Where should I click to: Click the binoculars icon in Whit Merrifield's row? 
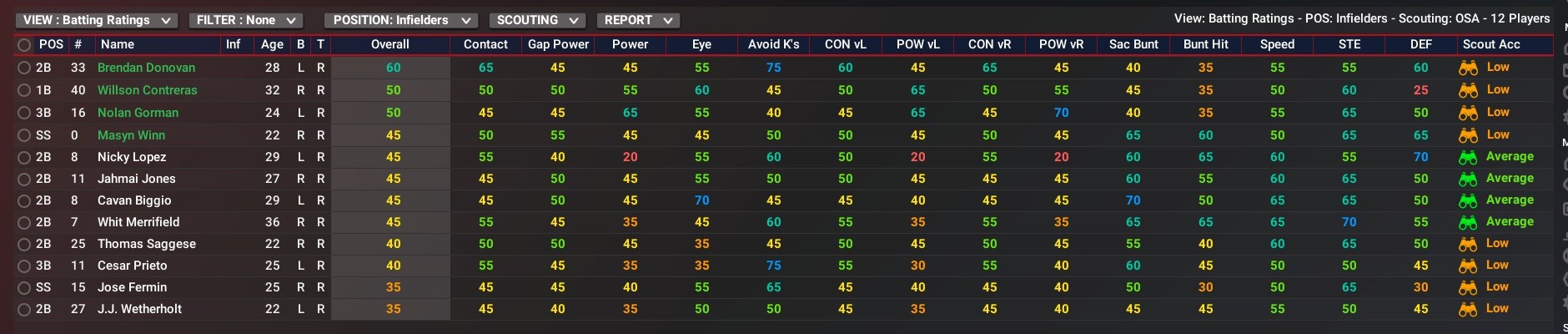(x=1468, y=222)
